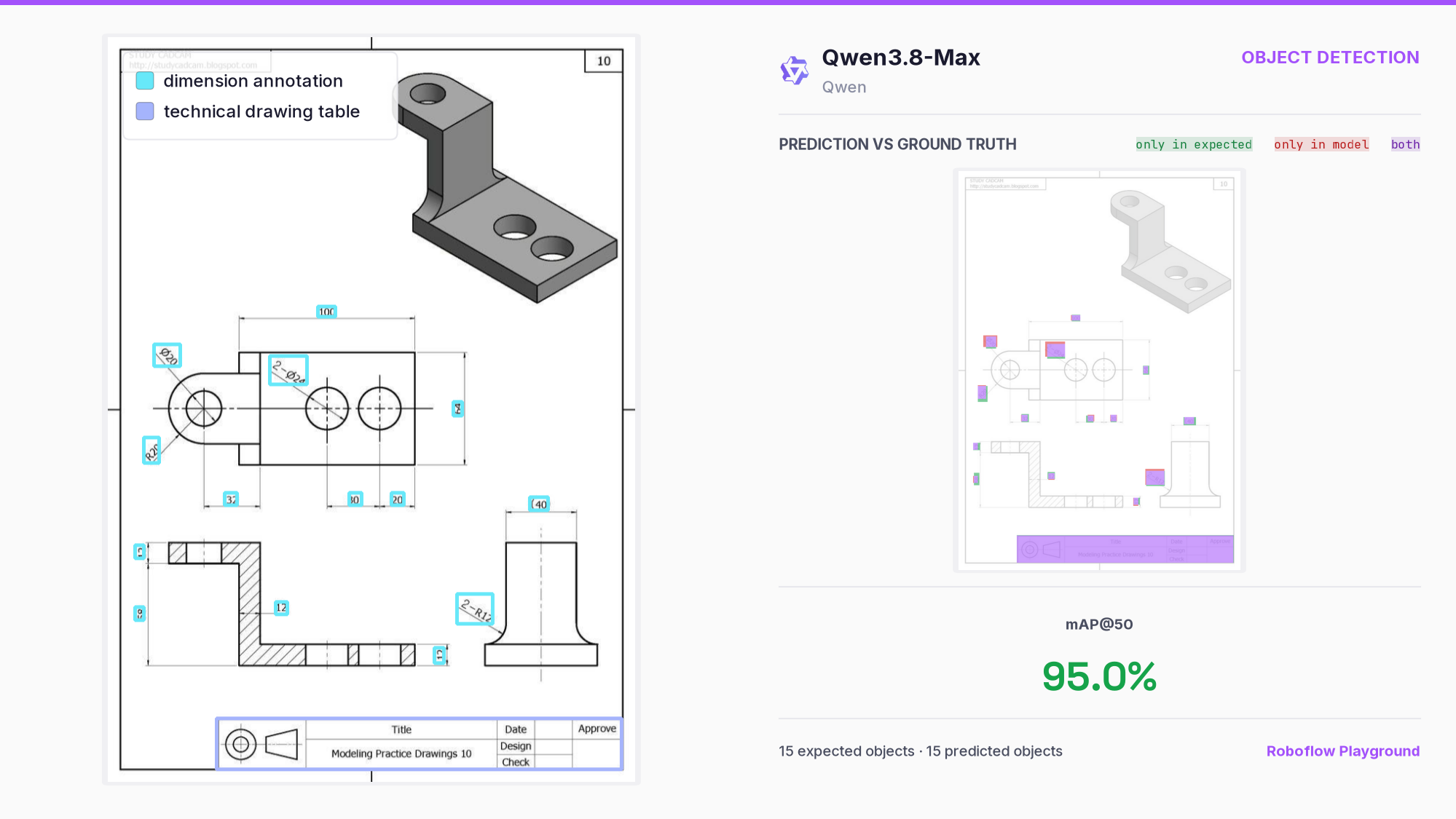The height and width of the screenshot is (819, 1456).
Task: Select the Qwen3.8-Max model title
Action: (901, 58)
